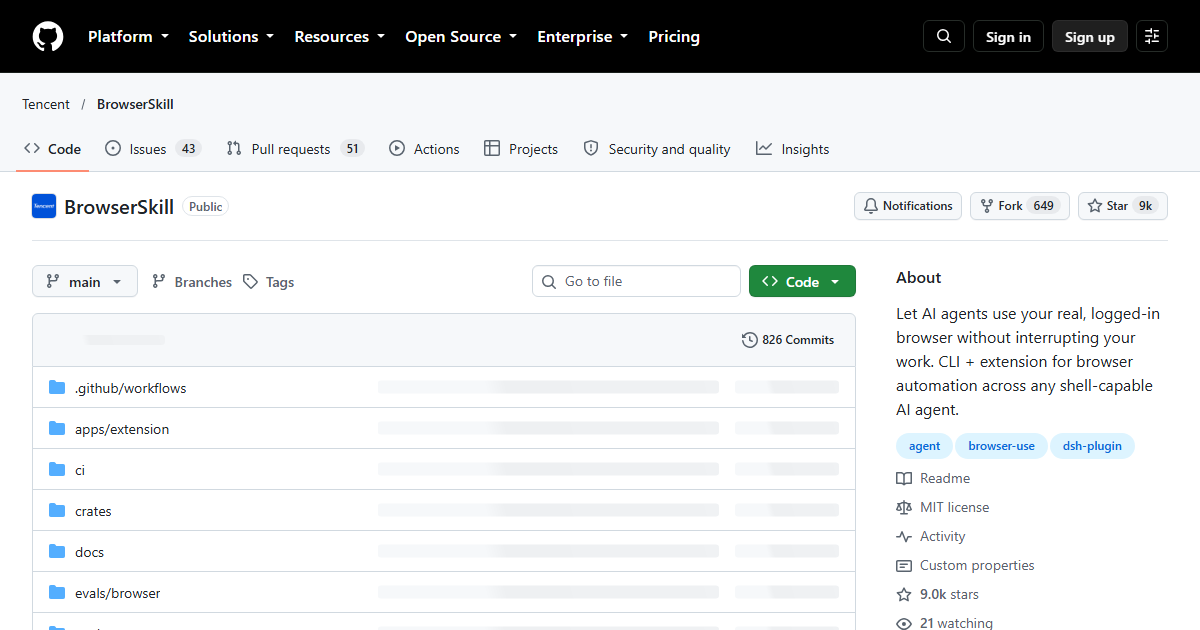Click the Issues count badge 43
1200x630 pixels.
188,149
